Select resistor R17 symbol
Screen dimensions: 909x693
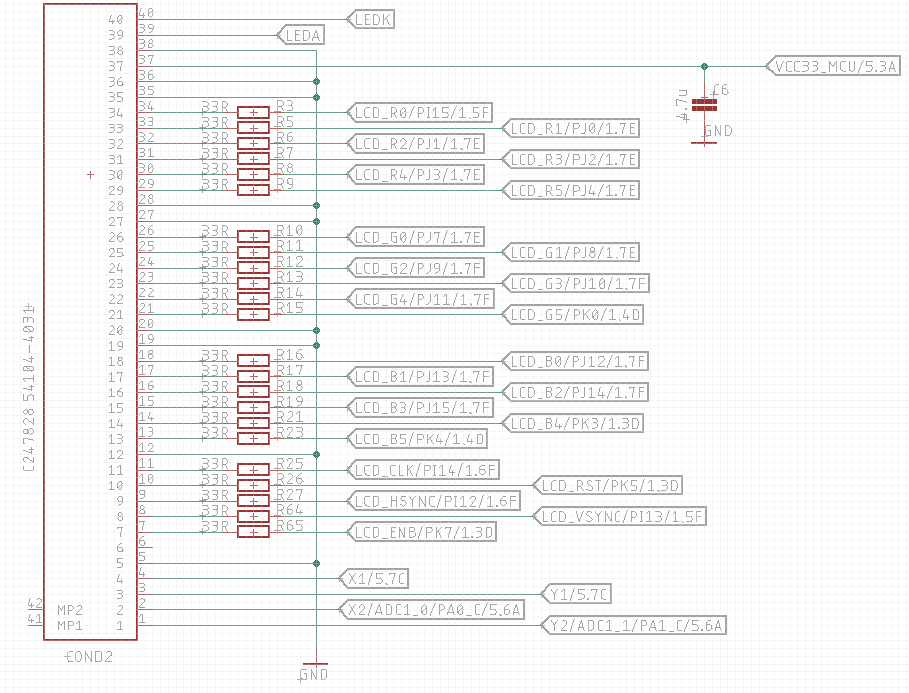[x=253, y=377]
